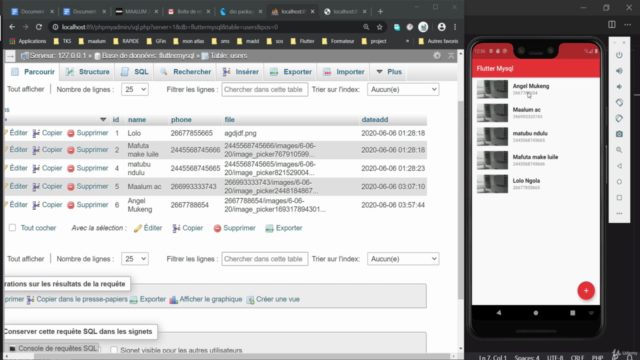Toggle VS Code split editor icon
Viewport: 640px width, 360px height.
(x=612, y=24)
